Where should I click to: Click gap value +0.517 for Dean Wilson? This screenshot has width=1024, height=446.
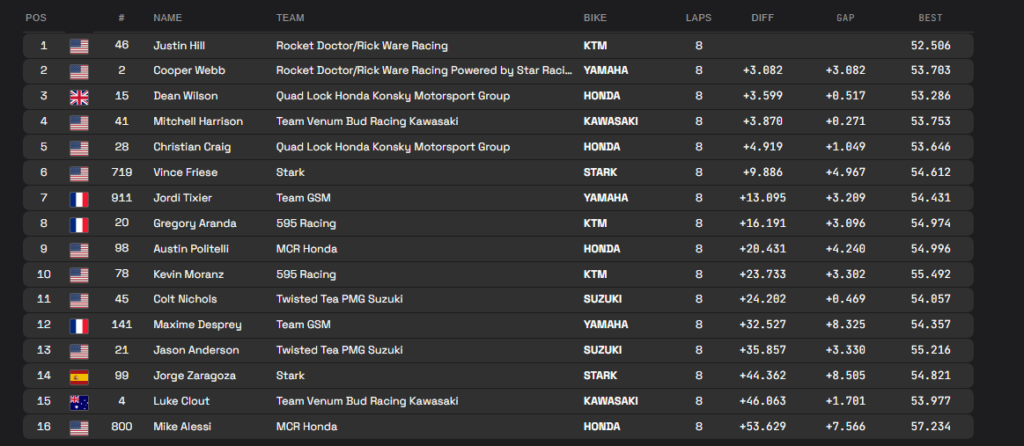[846, 96]
